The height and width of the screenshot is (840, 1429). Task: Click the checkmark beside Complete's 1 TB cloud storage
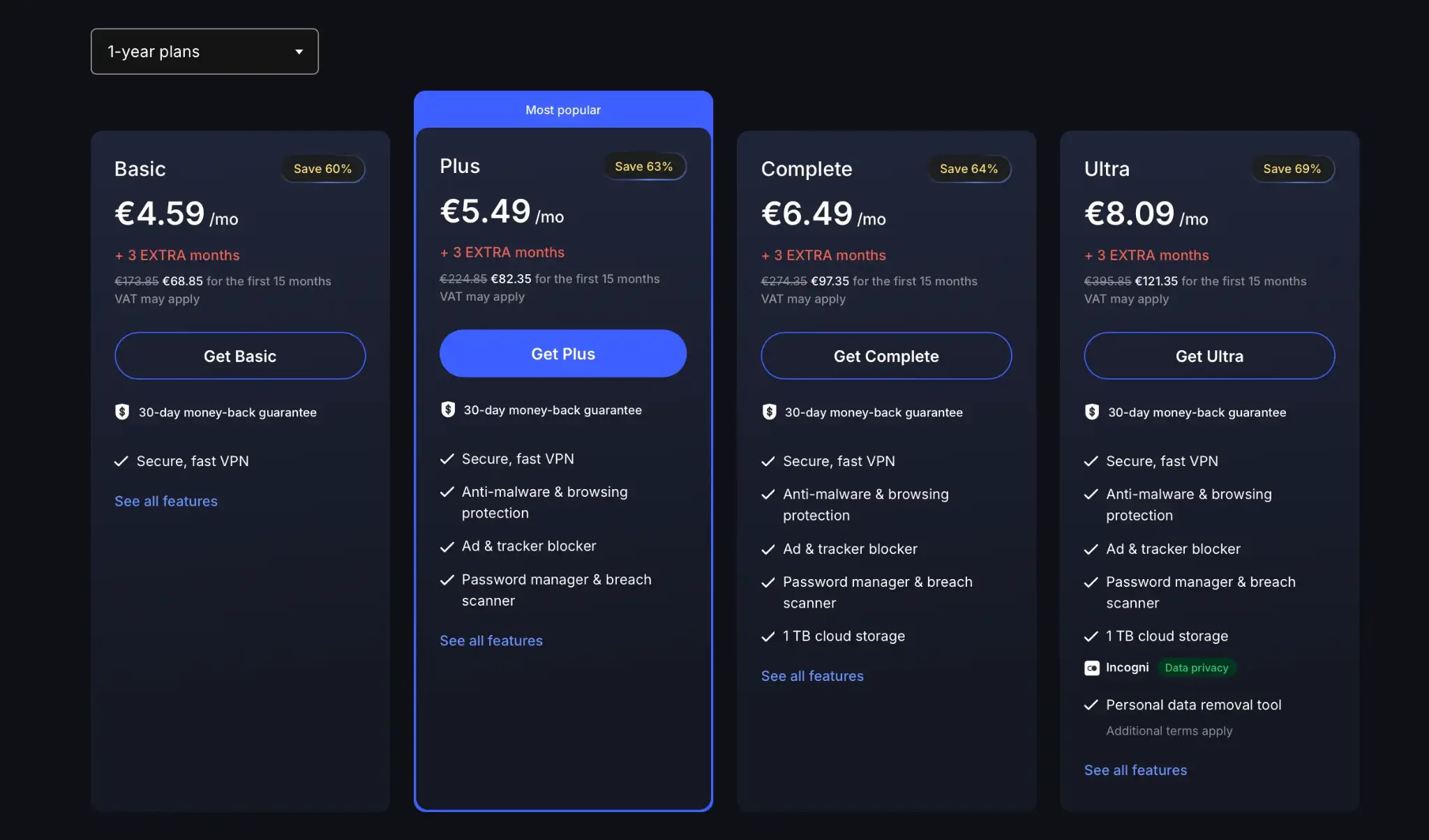point(768,636)
